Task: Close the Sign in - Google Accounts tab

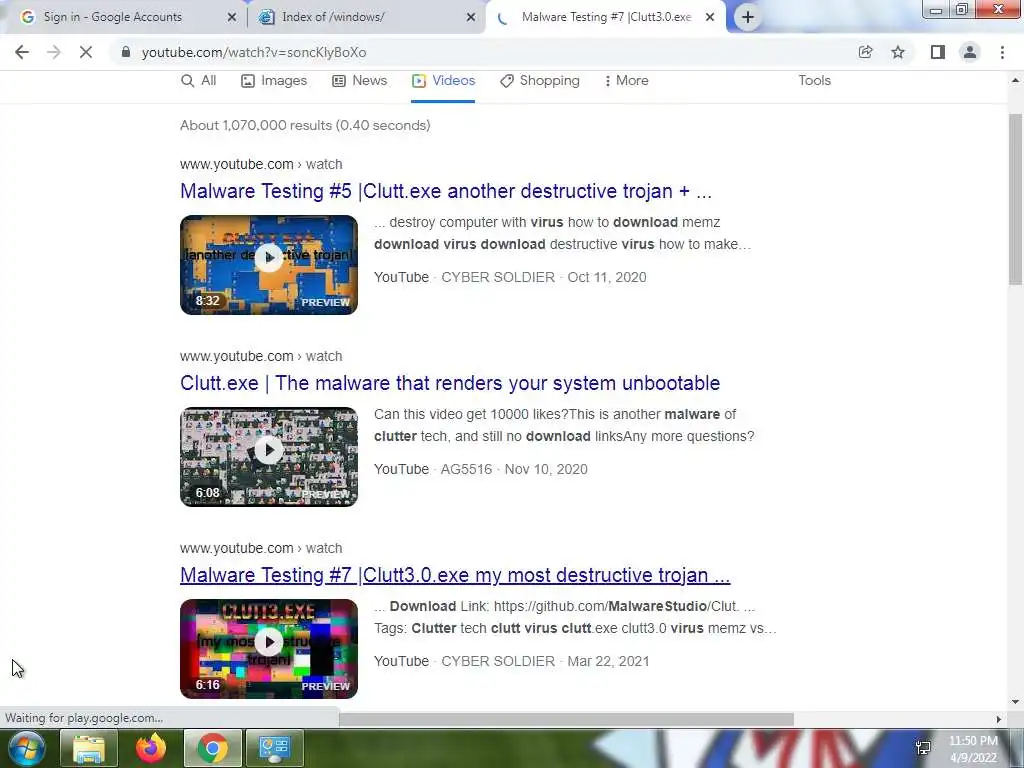Action: (231, 18)
